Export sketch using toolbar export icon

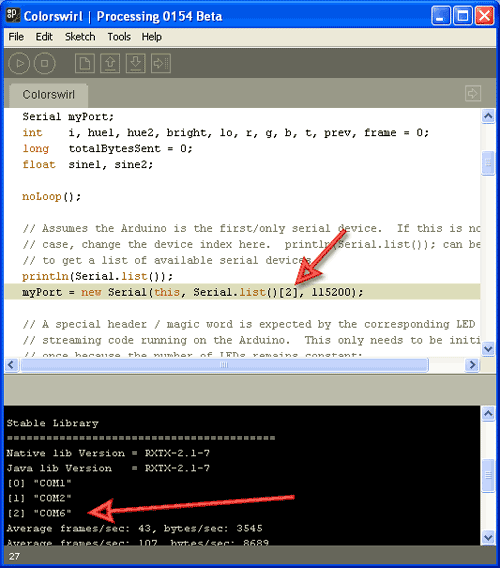[161, 63]
